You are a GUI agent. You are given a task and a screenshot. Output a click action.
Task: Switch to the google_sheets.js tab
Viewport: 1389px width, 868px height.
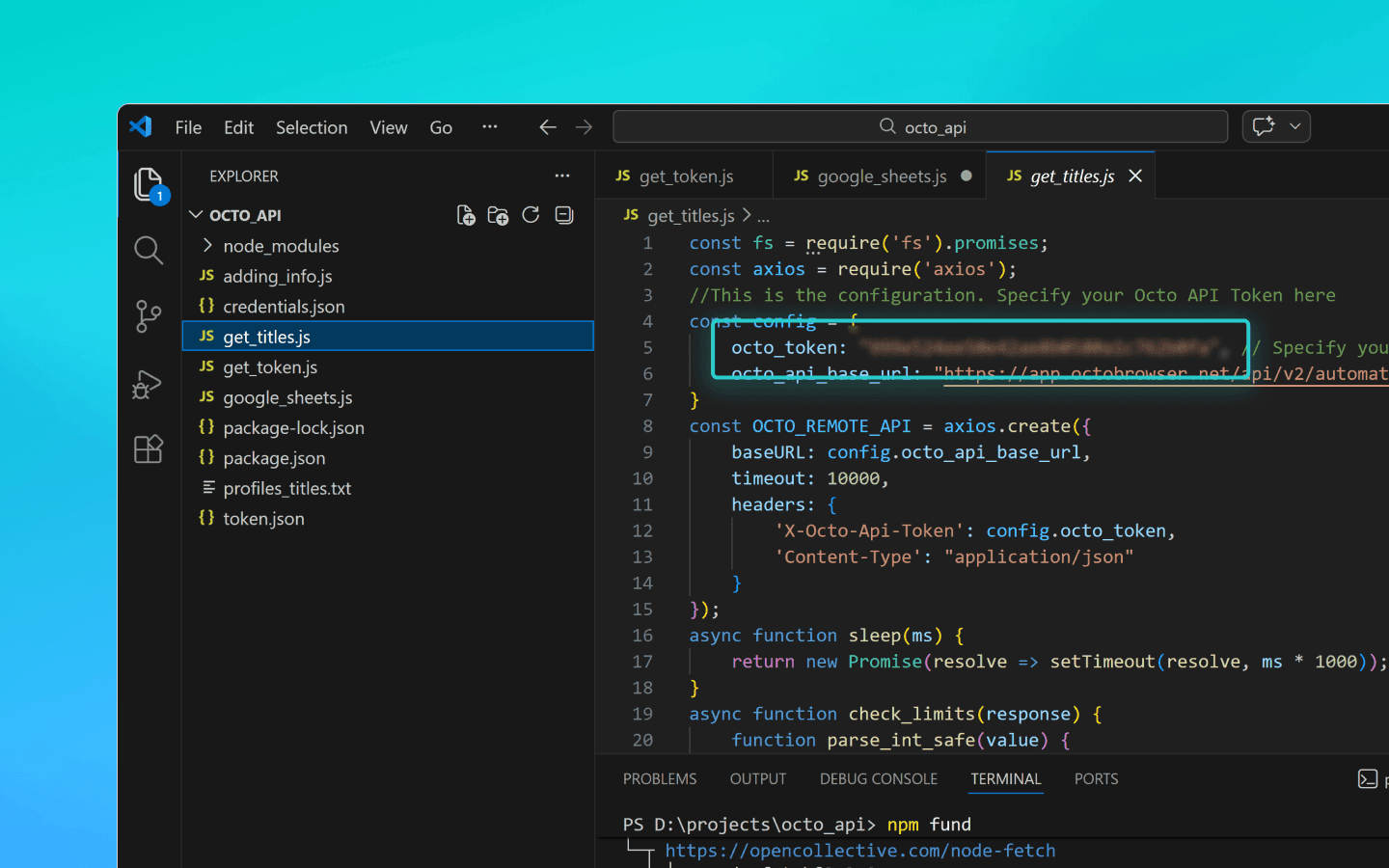[881, 176]
